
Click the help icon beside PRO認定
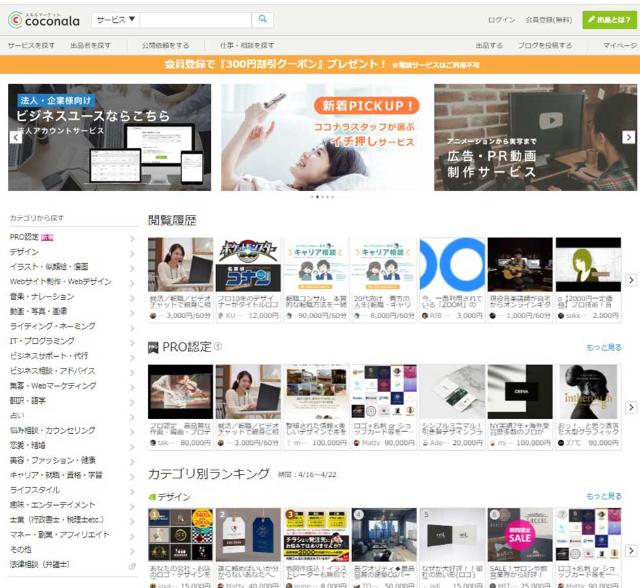[x=218, y=347]
